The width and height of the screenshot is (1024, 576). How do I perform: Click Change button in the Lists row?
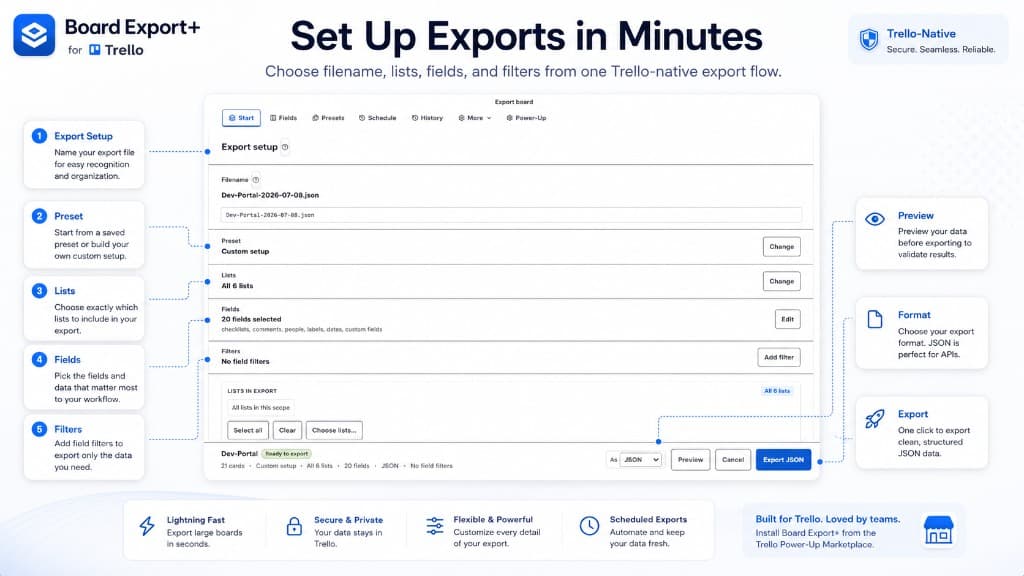[782, 281]
